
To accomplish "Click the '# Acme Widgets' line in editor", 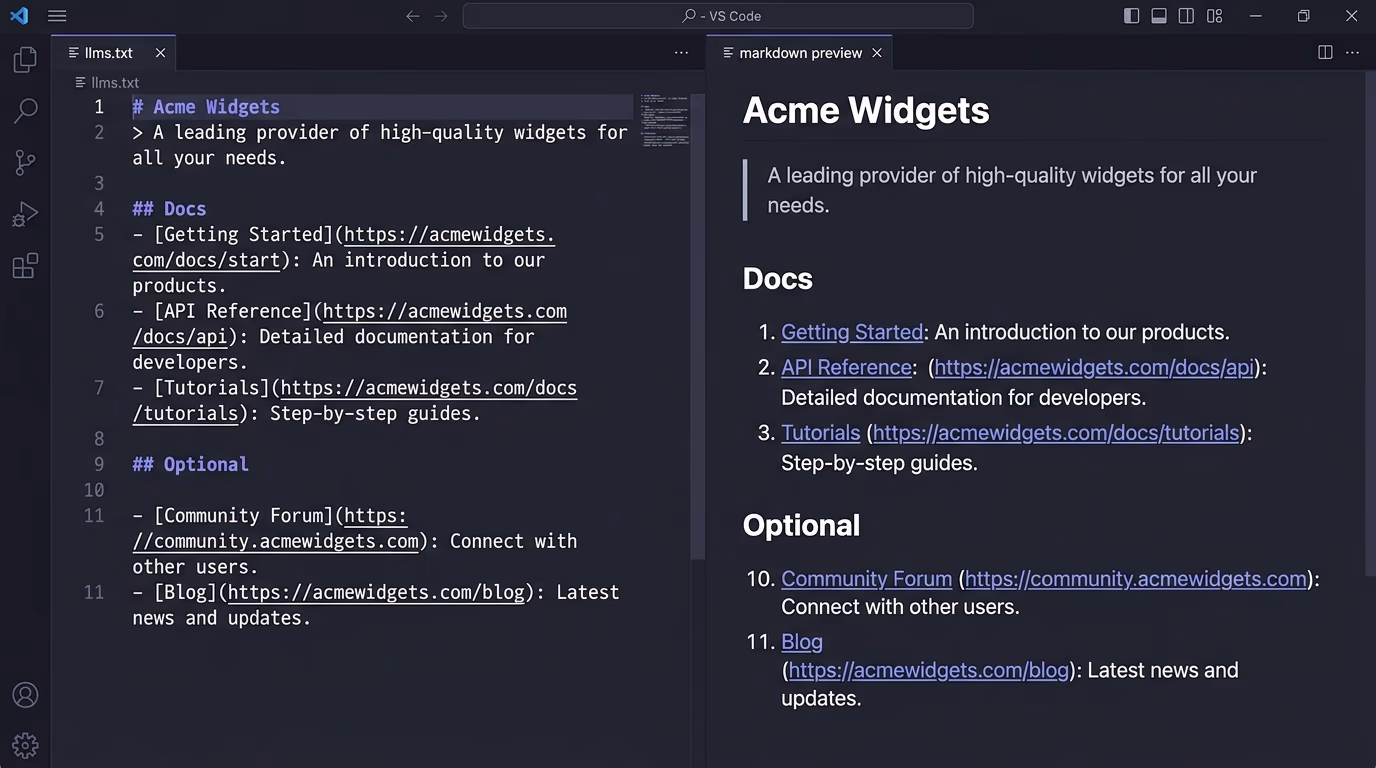I will [x=206, y=107].
